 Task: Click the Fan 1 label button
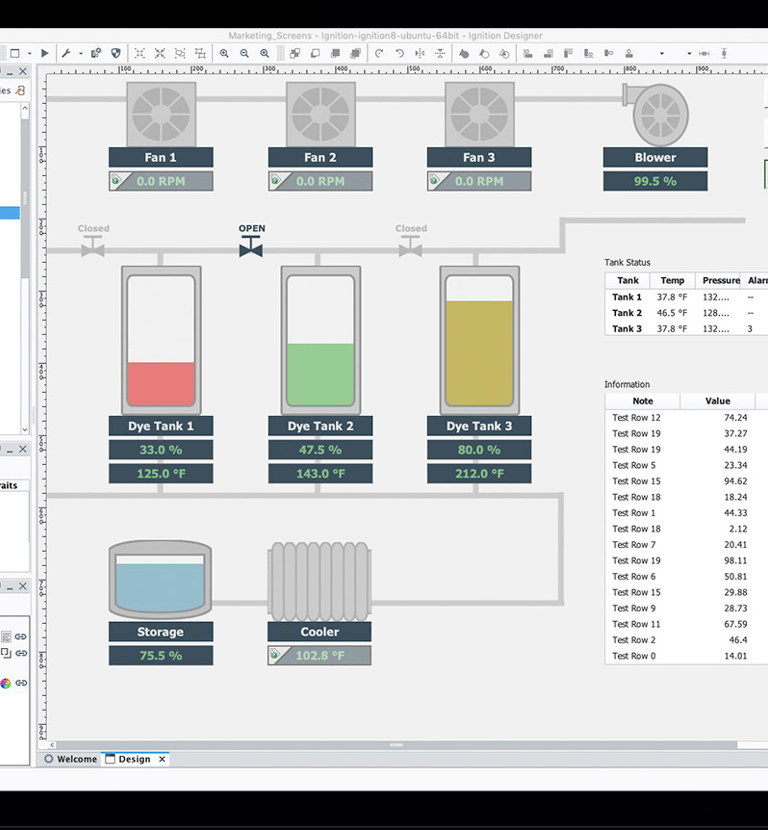click(x=160, y=157)
